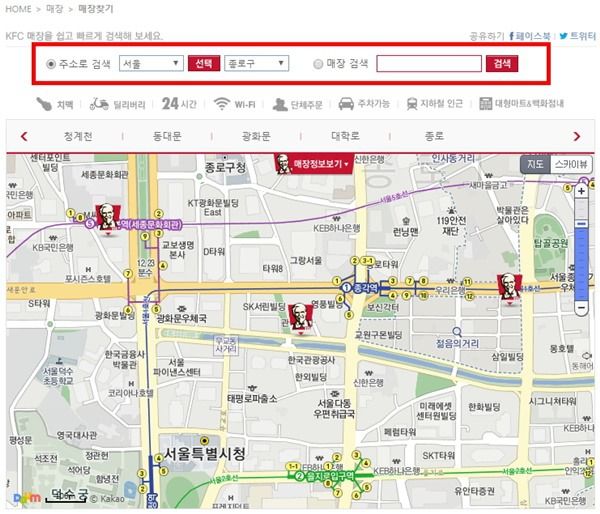The width and height of the screenshot is (600, 514).
Task: Select the 종로 area tab
Action: (434, 136)
